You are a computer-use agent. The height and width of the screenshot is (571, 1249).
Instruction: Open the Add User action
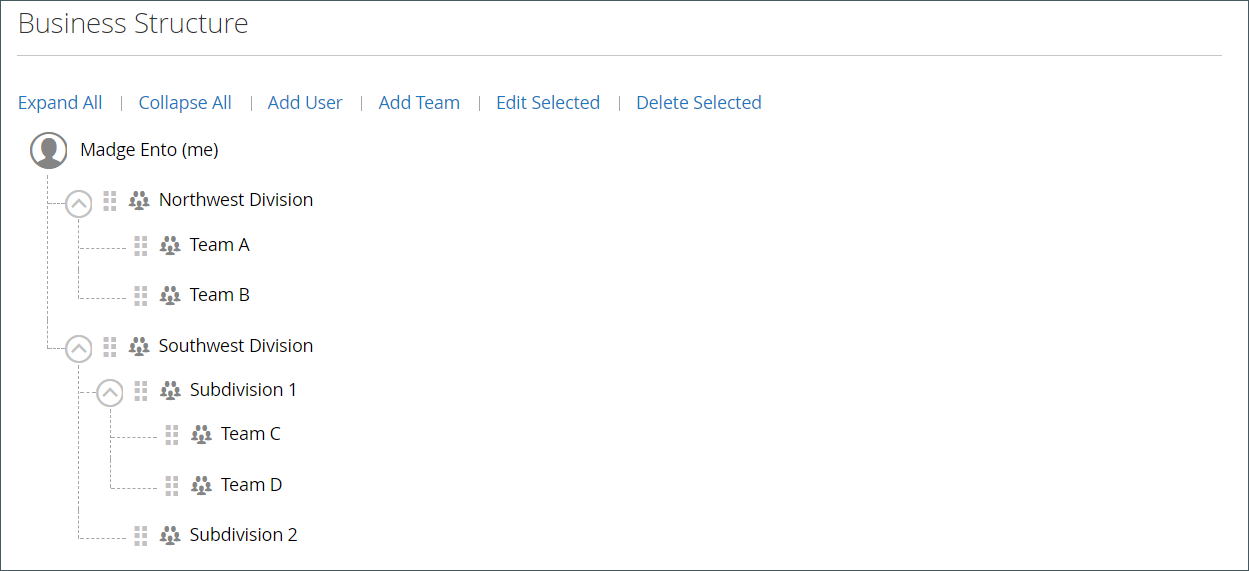pos(305,103)
